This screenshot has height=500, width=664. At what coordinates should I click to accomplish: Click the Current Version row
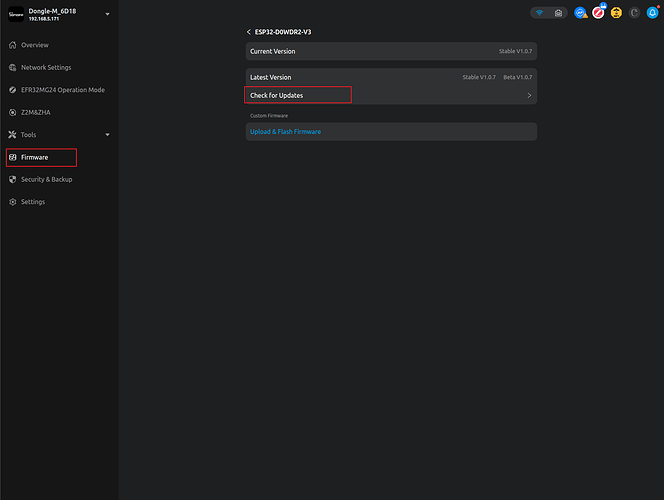[x=391, y=51]
